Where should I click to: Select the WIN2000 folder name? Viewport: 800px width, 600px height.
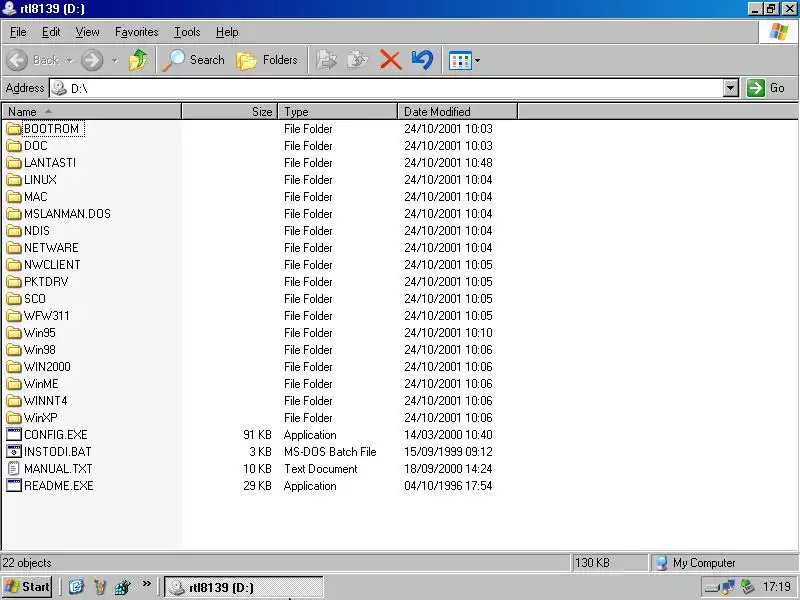pyautogui.click(x=47, y=367)
